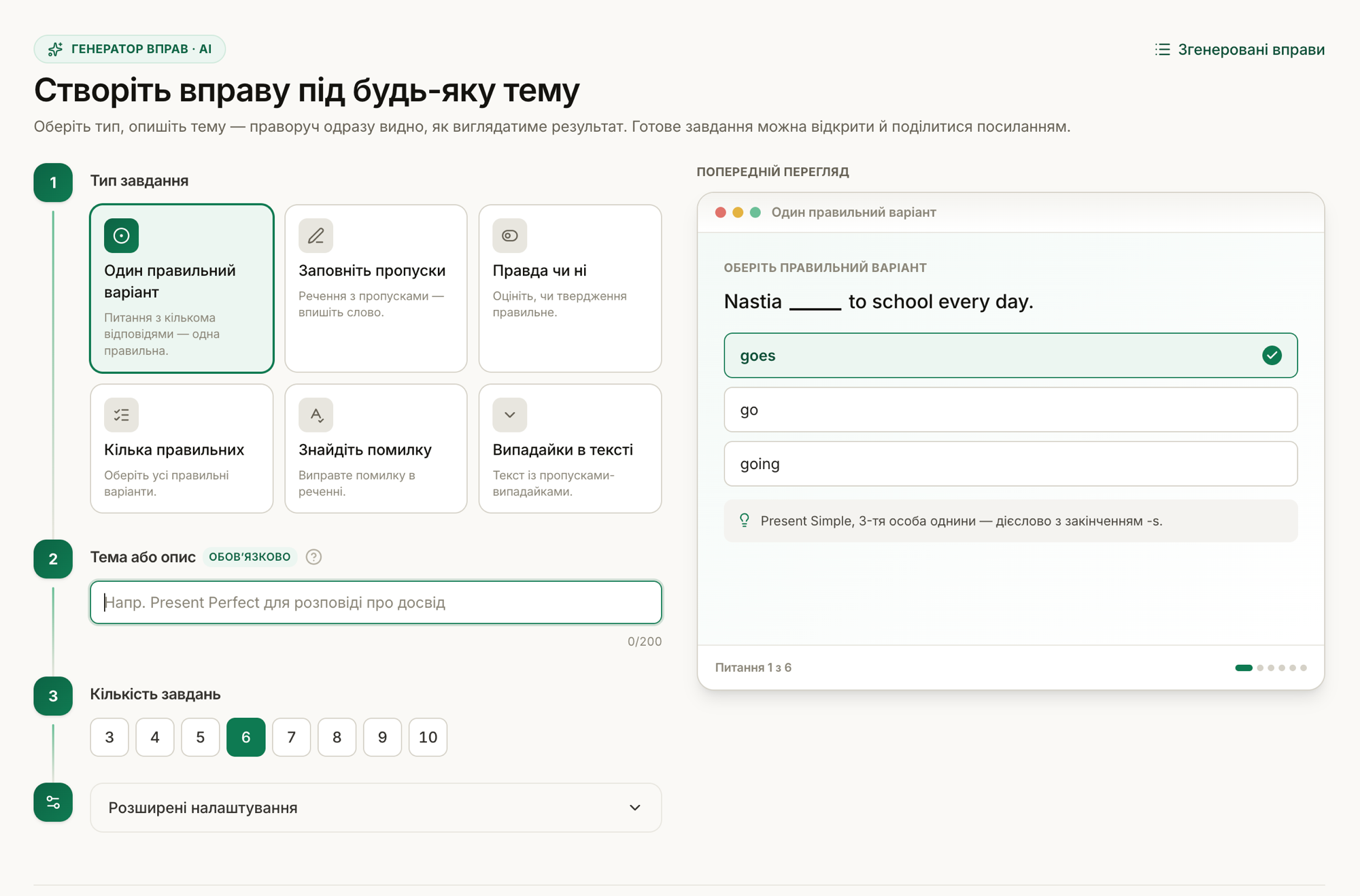Select the Заповніть пропуски task type

click(x=376, y=288)
